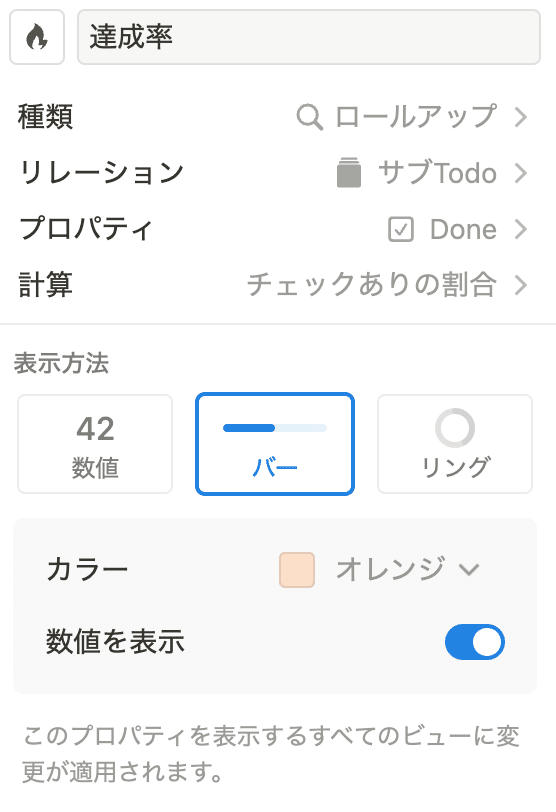Open the オレンジ color dropdown arrow

(469, 570)
